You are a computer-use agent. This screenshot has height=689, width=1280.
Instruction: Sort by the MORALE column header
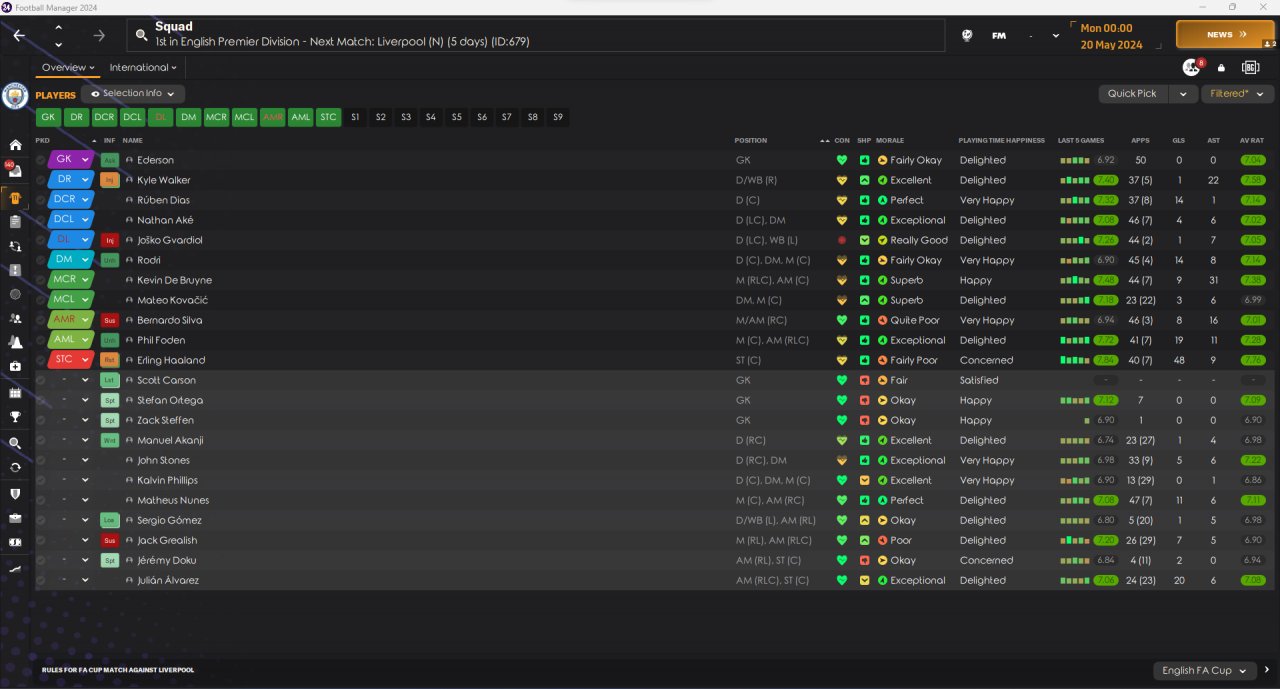890,141
